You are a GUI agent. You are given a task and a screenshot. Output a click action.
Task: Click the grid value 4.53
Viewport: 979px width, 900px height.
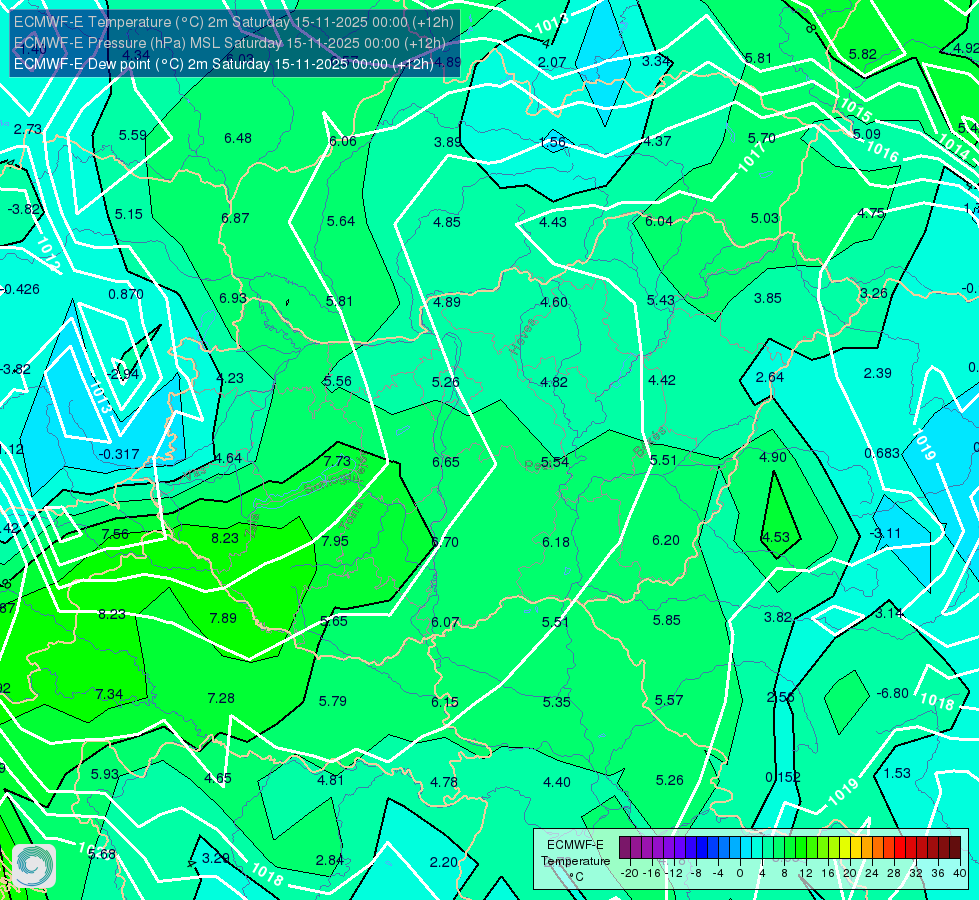(776, 537)
